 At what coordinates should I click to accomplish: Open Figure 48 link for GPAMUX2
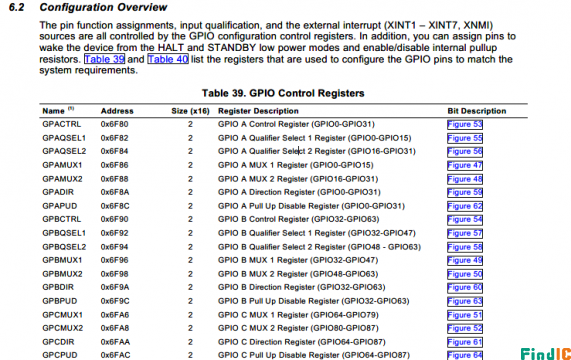465,179
